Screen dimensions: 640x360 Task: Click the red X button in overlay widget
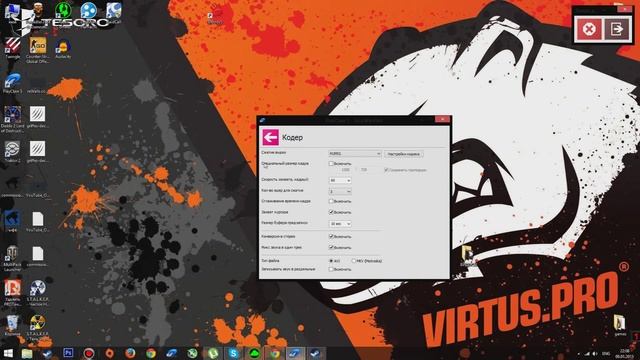pos(589,29)
